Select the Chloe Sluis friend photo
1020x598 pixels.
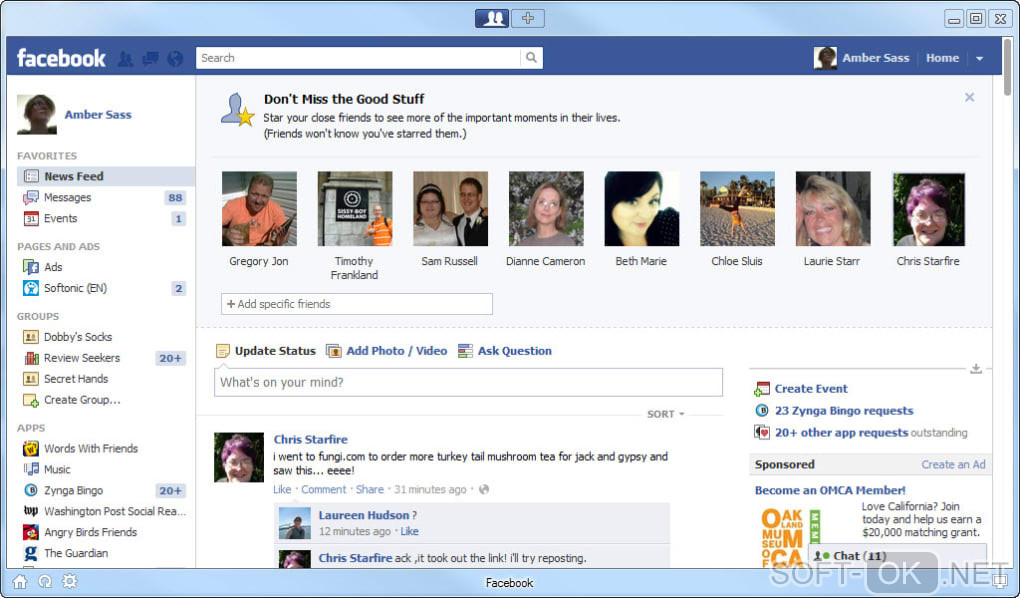click(x=737, y=209)
